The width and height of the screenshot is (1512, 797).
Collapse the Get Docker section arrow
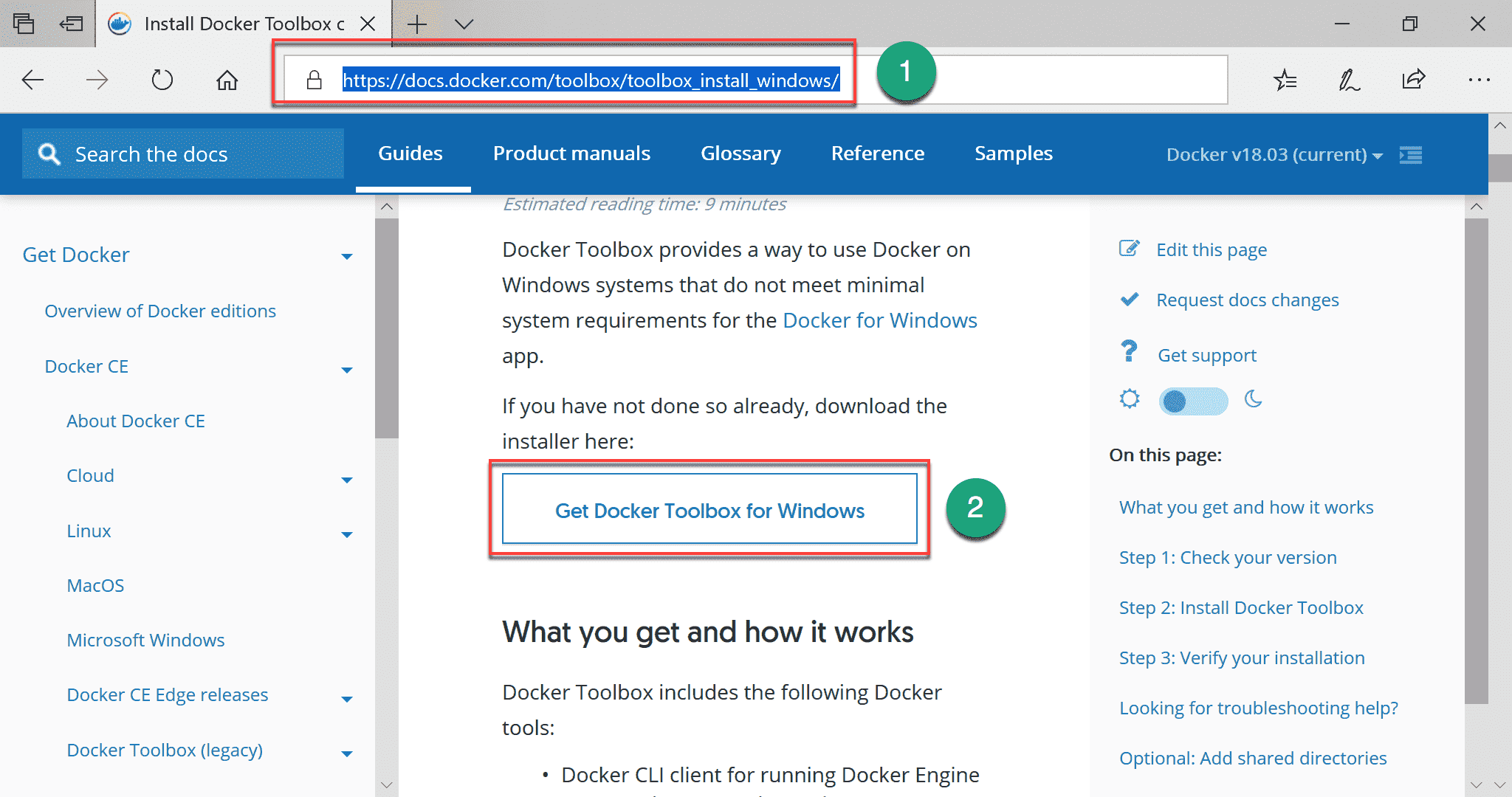click(x=346, y=257)
